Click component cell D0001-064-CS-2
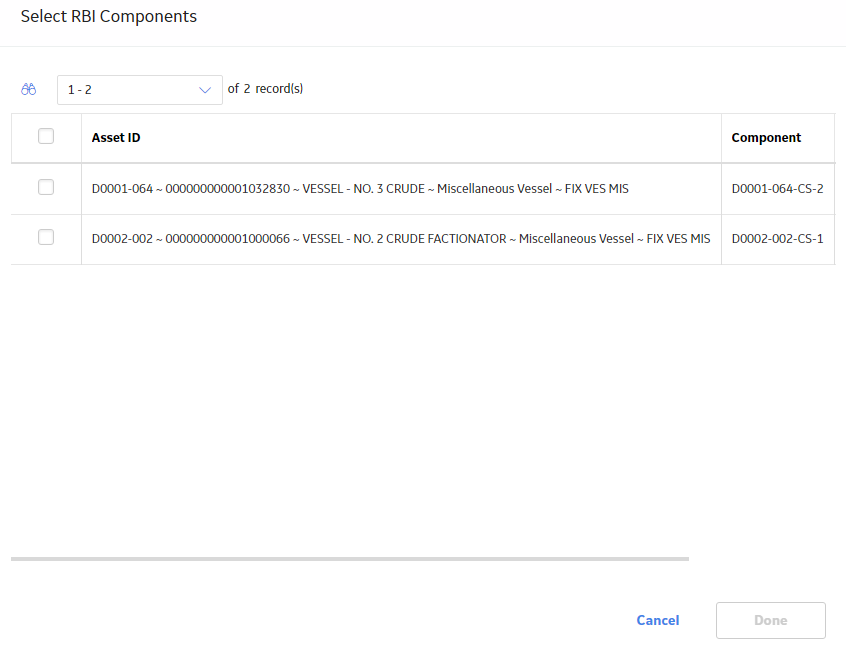 [777, 189]
